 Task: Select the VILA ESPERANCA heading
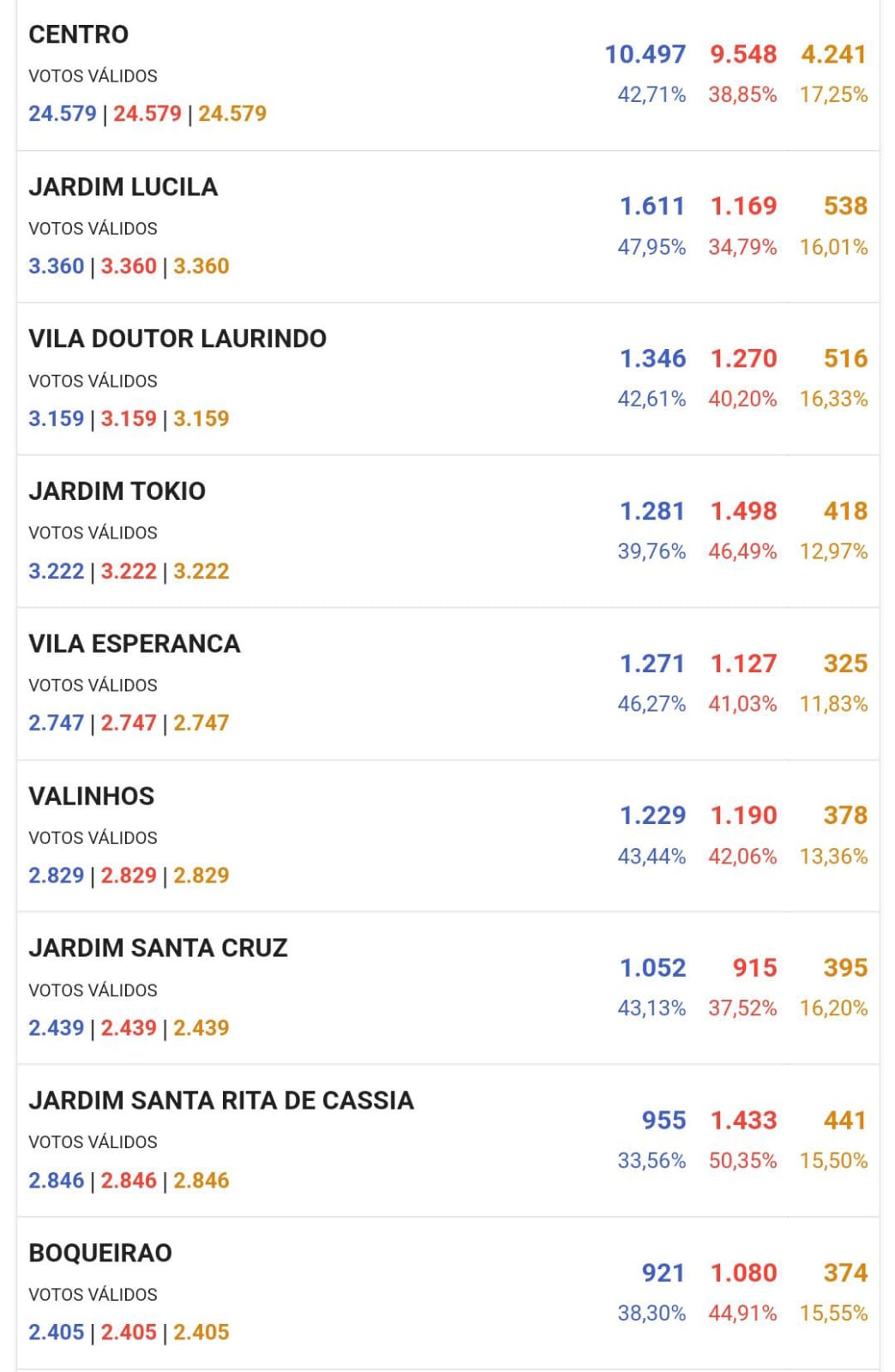click(x=134, y=644)
